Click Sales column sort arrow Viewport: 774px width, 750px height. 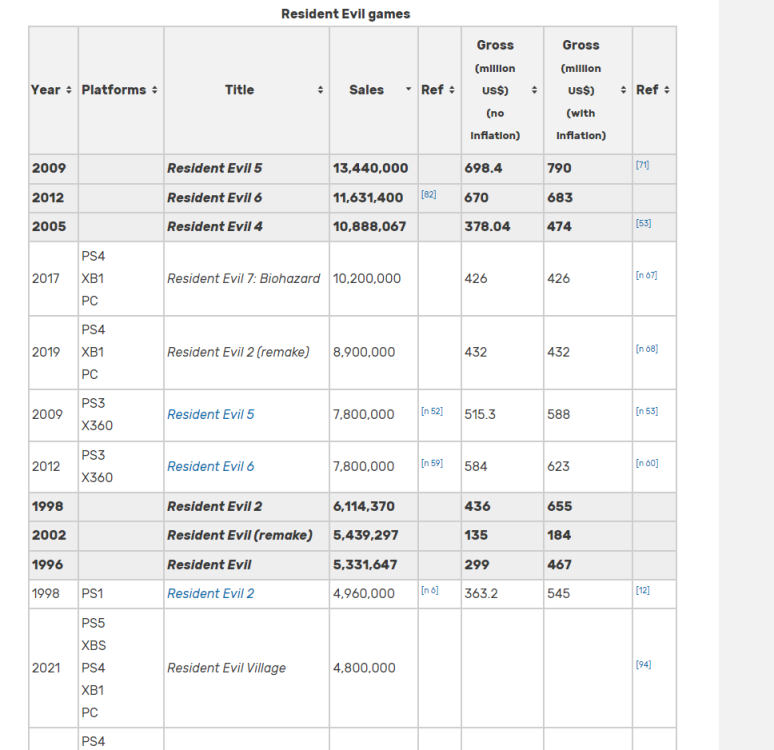[x=408, y=89]
